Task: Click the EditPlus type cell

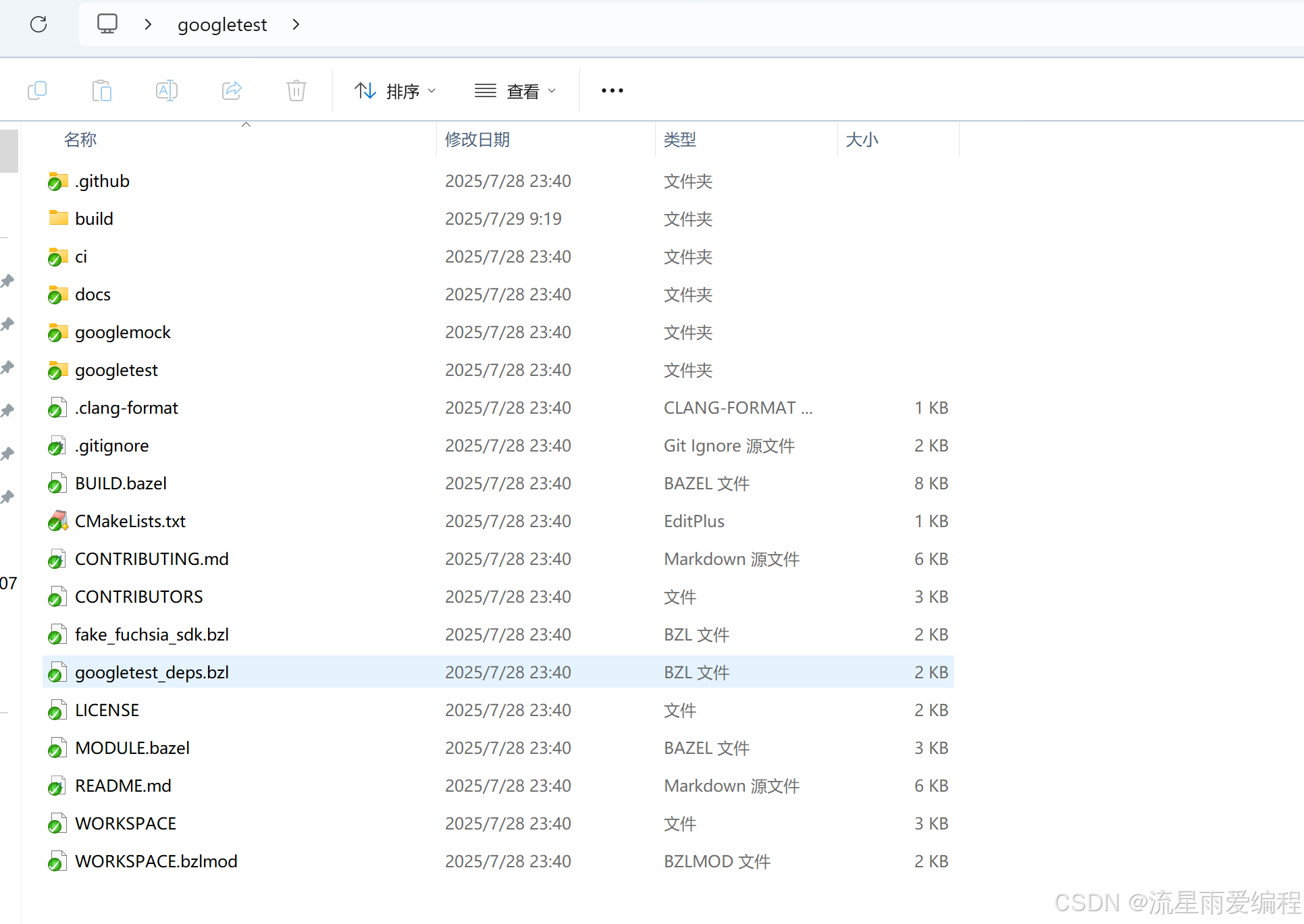Action: coord(694,521)
